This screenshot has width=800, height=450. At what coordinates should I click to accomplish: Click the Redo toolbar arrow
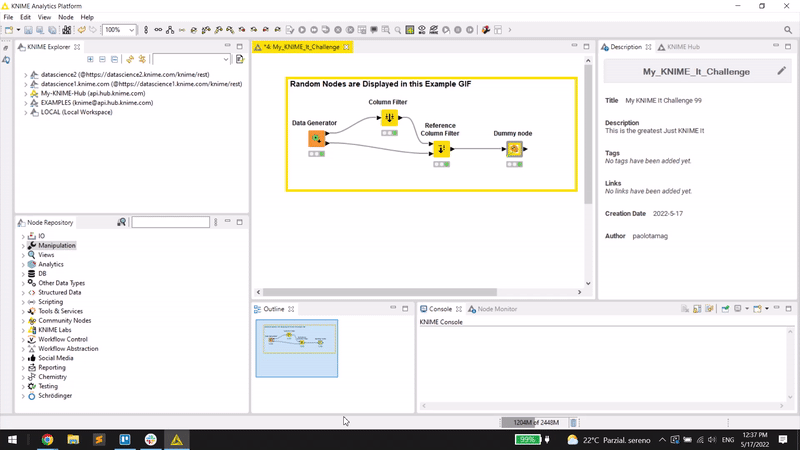pyautogui.click(x=92, y=30)
